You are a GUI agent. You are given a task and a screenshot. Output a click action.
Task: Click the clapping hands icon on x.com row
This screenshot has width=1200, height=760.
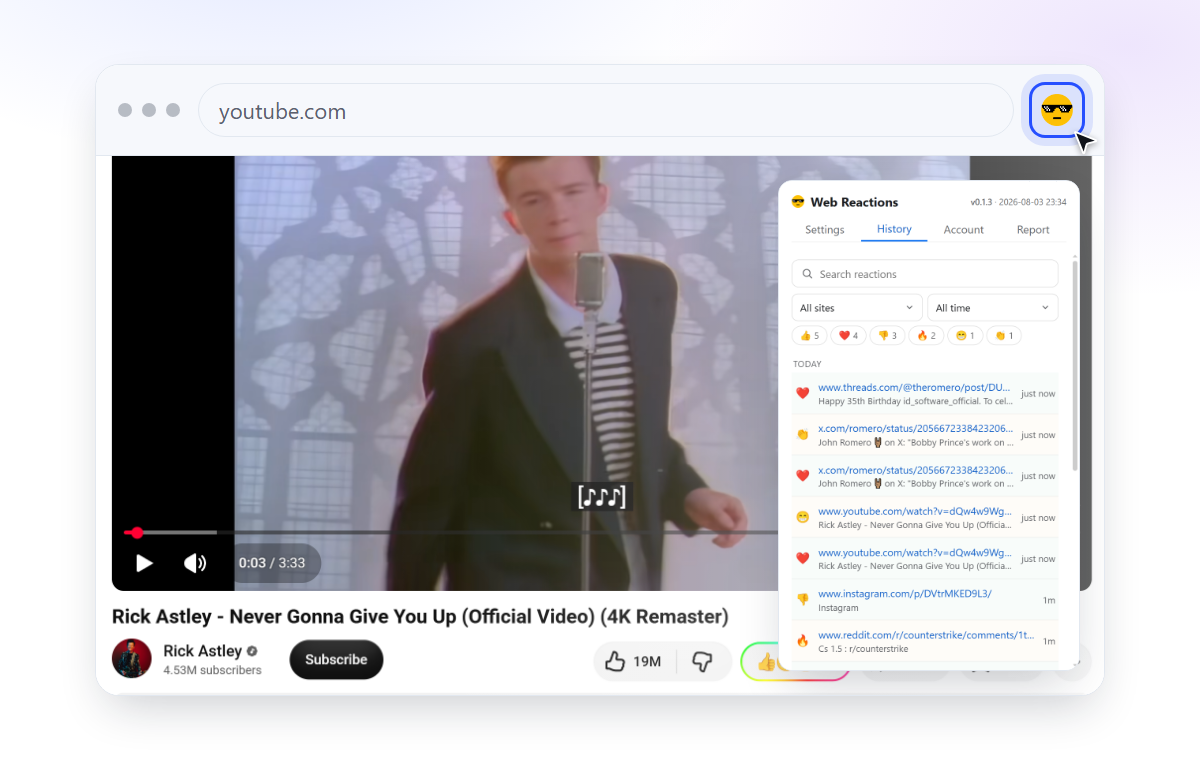(x=802, y=435)
